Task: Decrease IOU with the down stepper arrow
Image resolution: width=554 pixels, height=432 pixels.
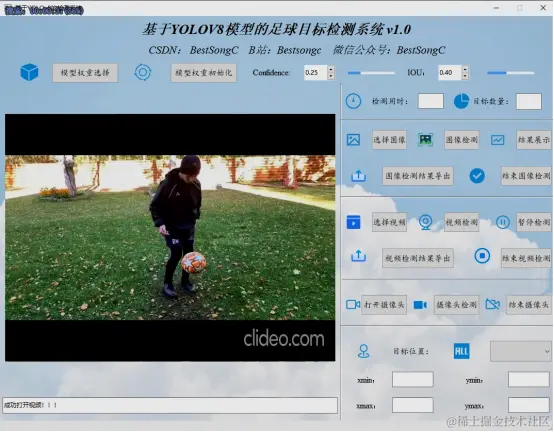Action: pos(465,76)
